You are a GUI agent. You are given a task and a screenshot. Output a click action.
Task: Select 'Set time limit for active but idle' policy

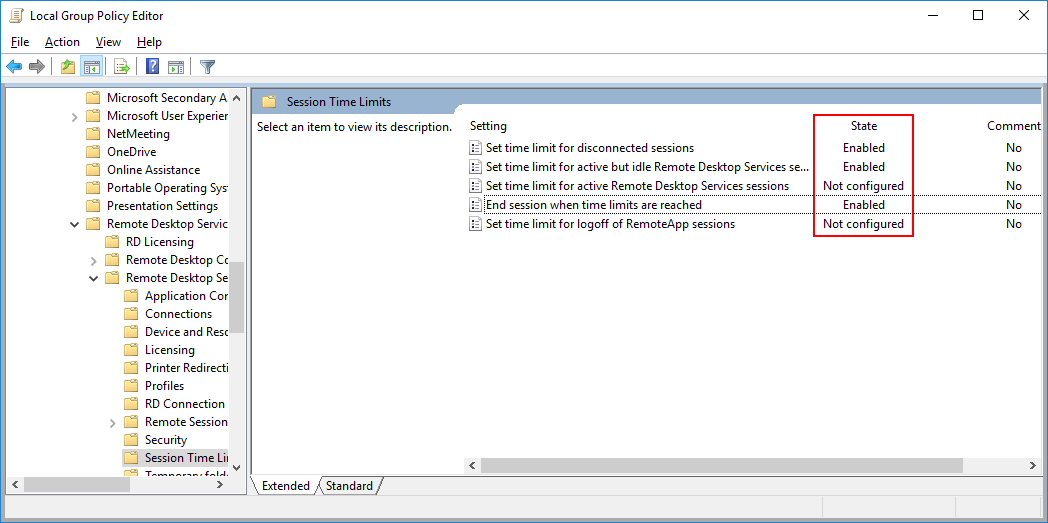point(648,166)
